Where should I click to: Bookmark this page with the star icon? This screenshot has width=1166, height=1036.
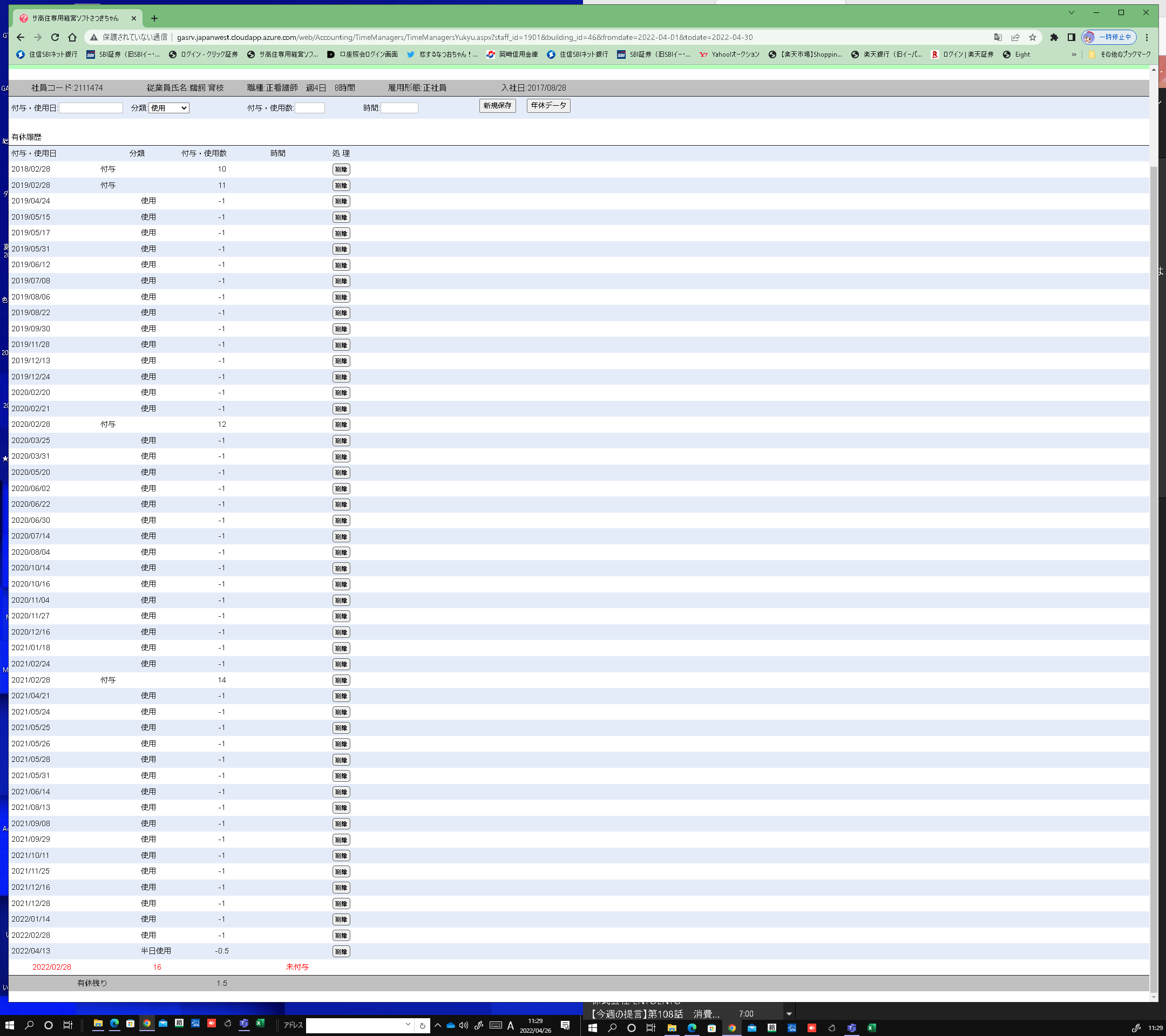coord(1032,37)
